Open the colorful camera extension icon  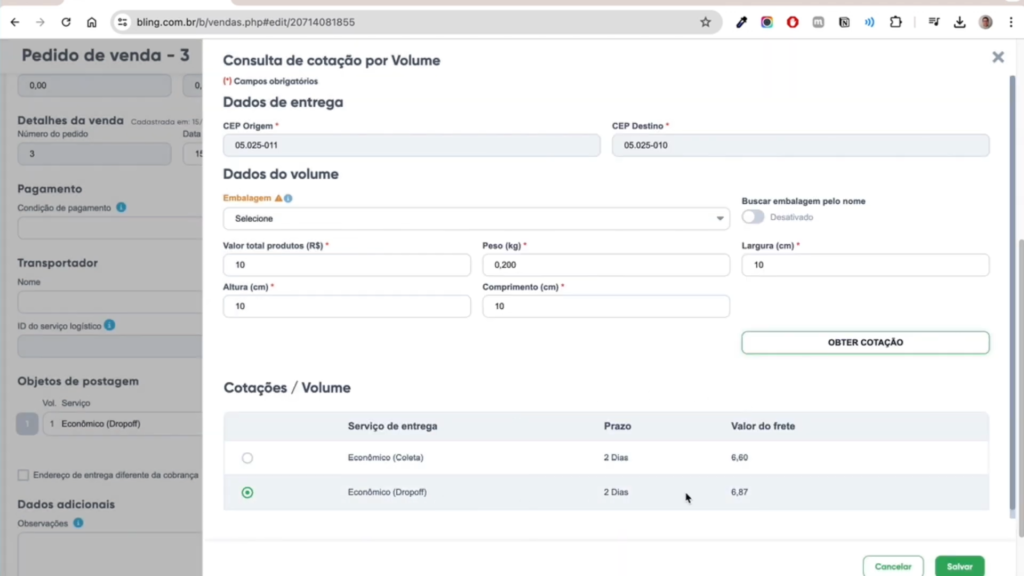tap(767, 22)
